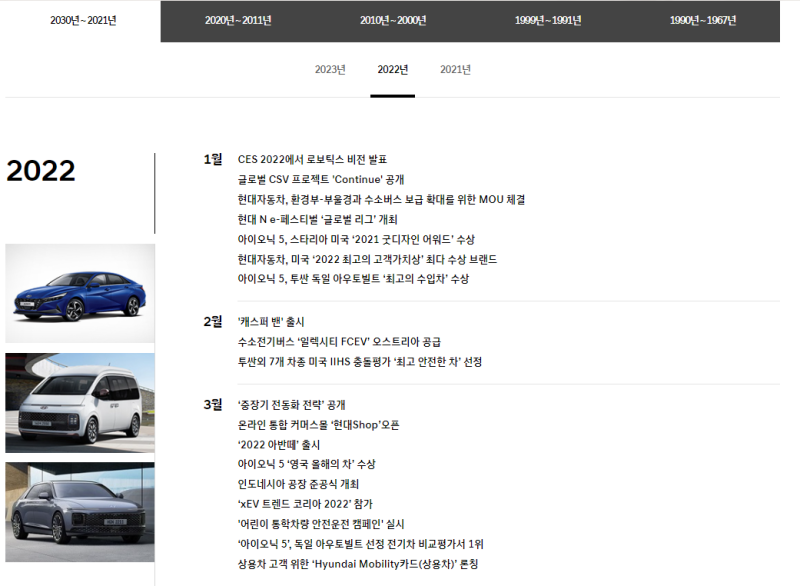Select the 2023년 year tab

click(330, 69)
